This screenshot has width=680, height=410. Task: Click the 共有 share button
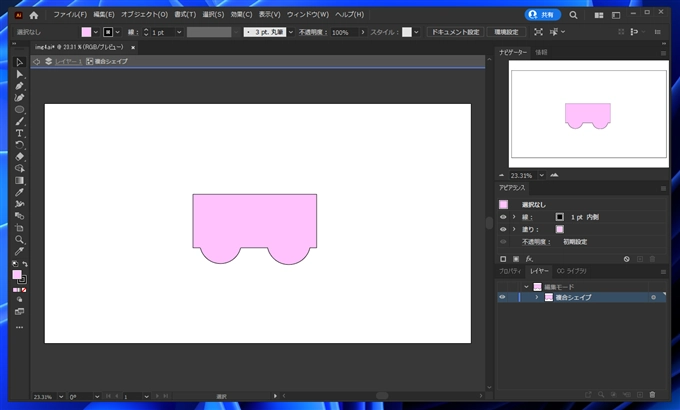543,15
